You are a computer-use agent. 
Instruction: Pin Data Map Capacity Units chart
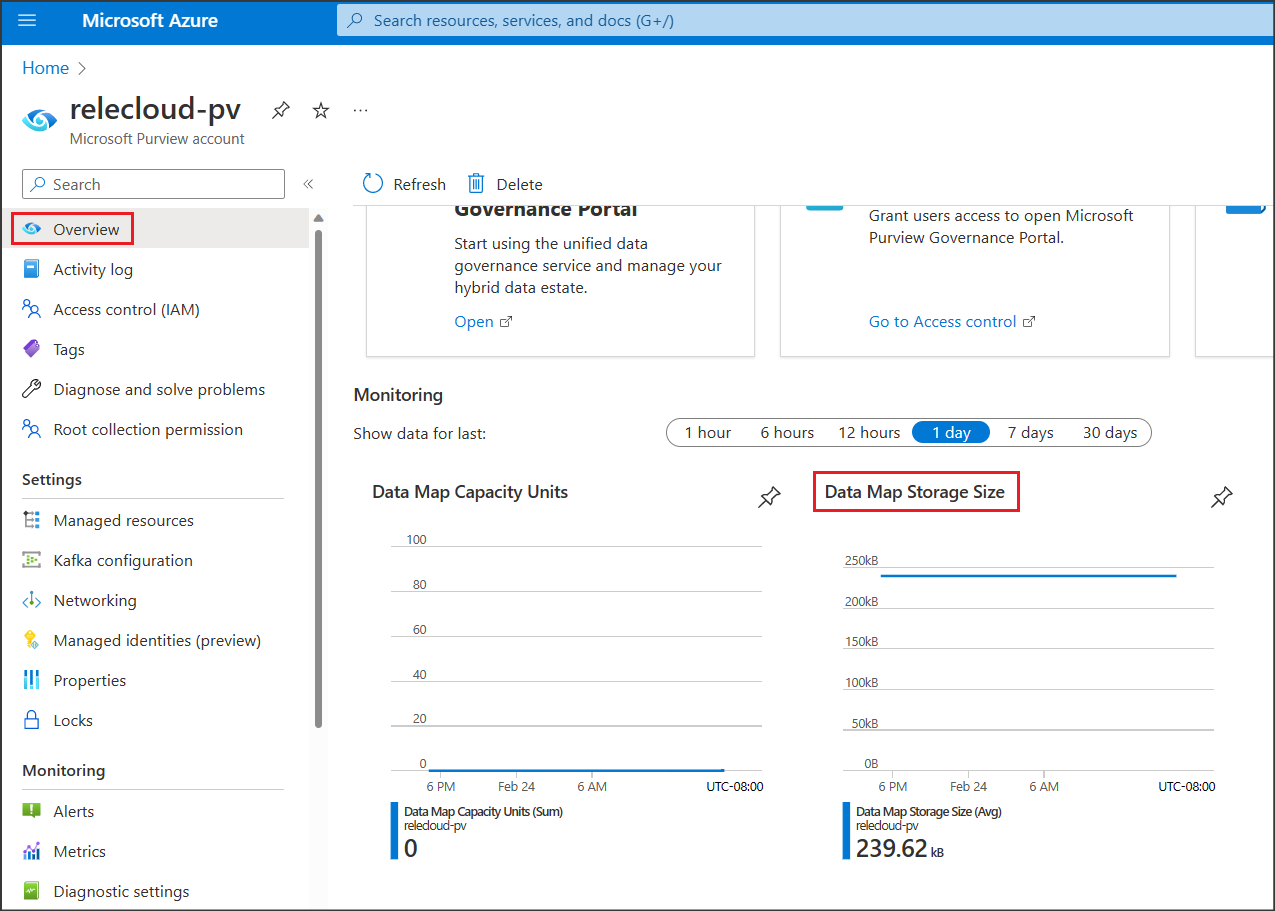pyautogui.click(x=769, y=497)
